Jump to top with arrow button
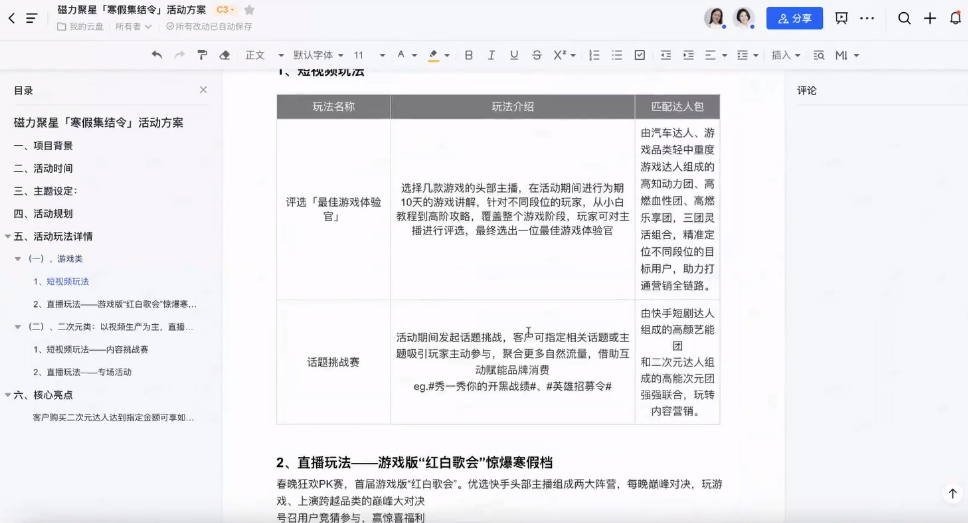This screenshot has width=968, height=523. click(953, 493)
